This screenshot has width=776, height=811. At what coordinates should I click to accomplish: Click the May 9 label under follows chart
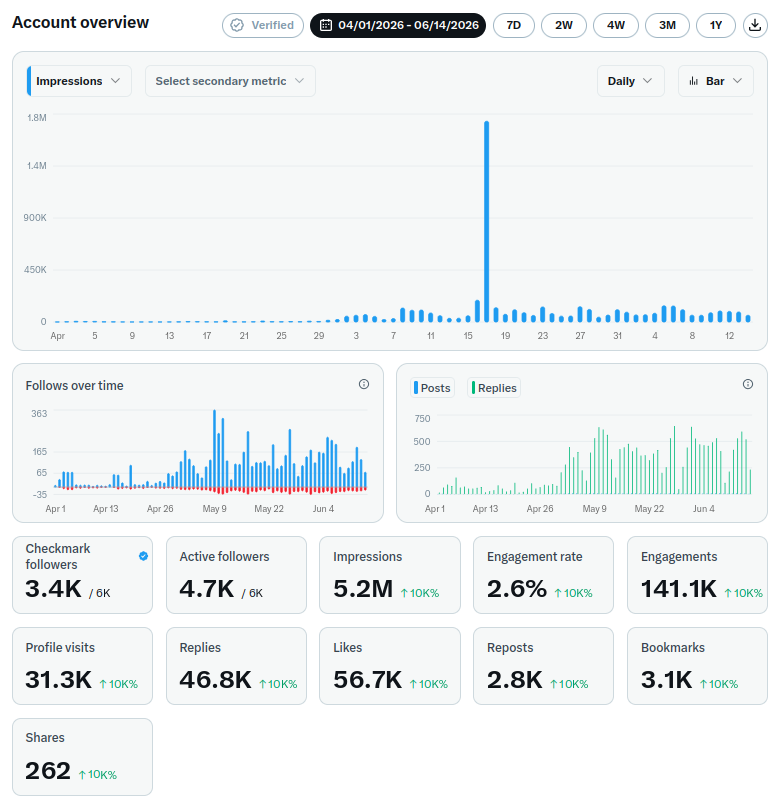coord(215,509)
